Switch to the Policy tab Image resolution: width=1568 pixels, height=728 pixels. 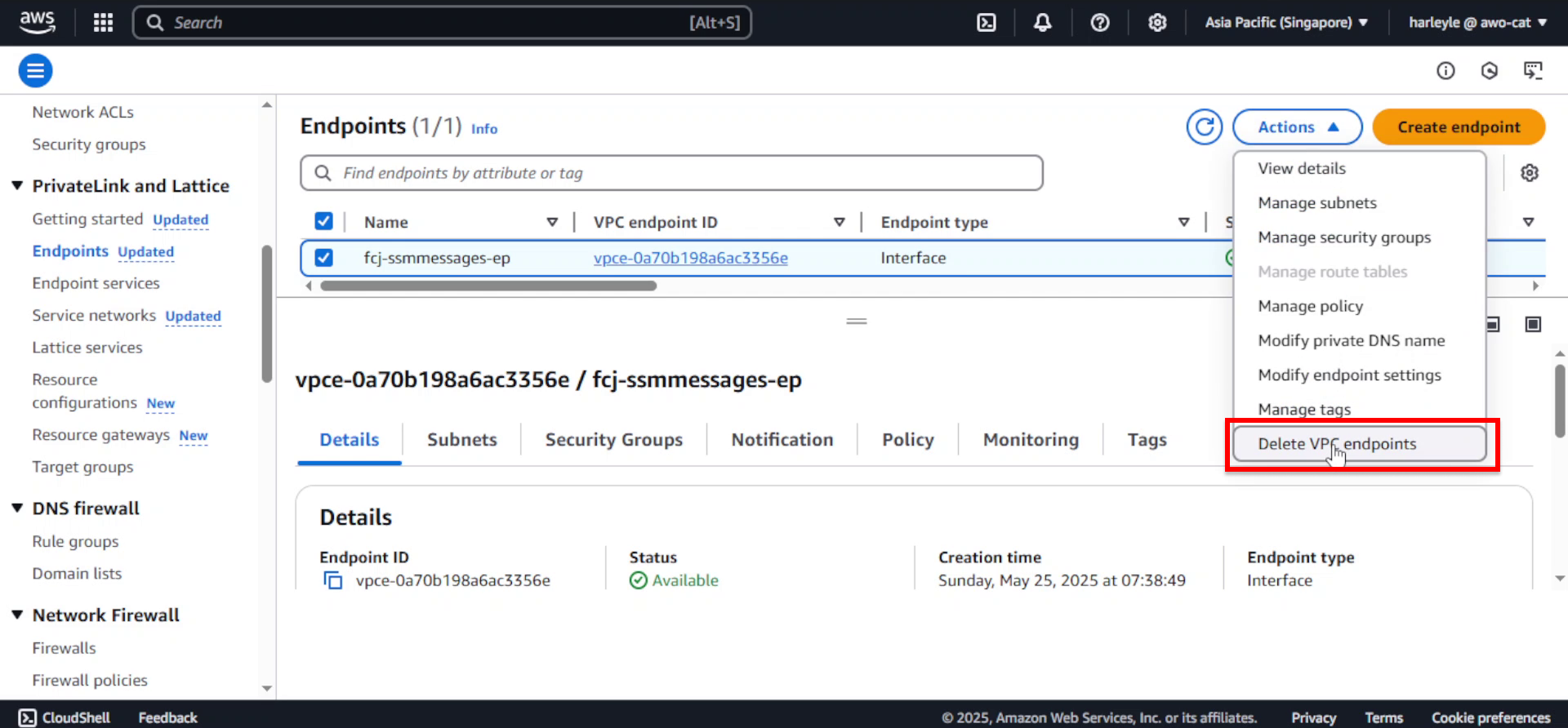(908, 440)
